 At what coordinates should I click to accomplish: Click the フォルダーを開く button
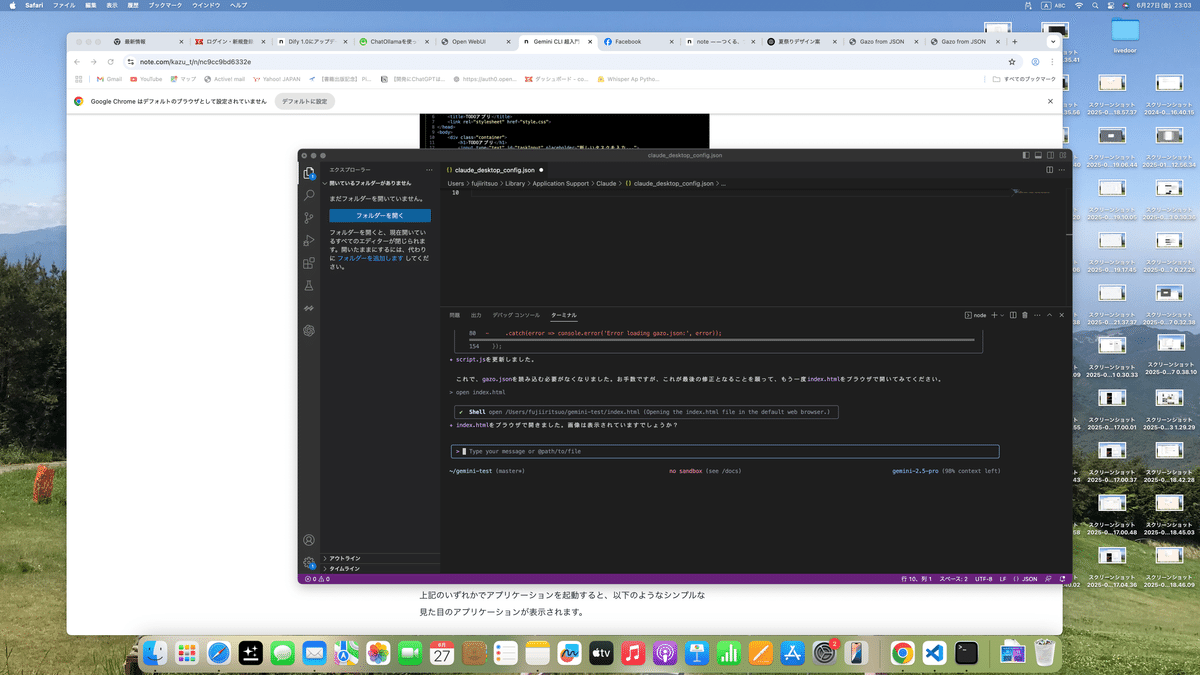point(380,216)
